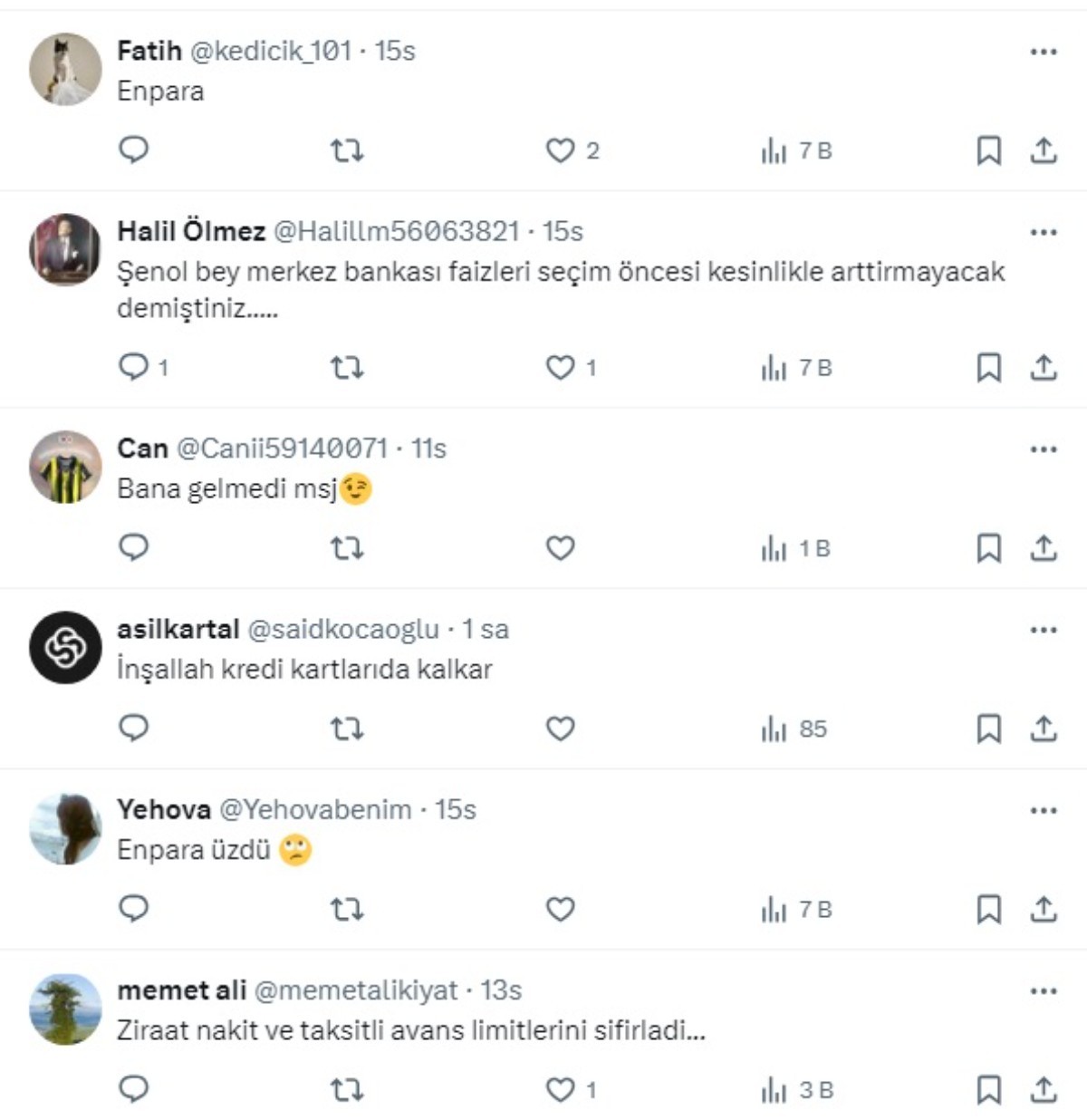Open Can's Fenerbahçe jersey profile picture

coord(64,465)
